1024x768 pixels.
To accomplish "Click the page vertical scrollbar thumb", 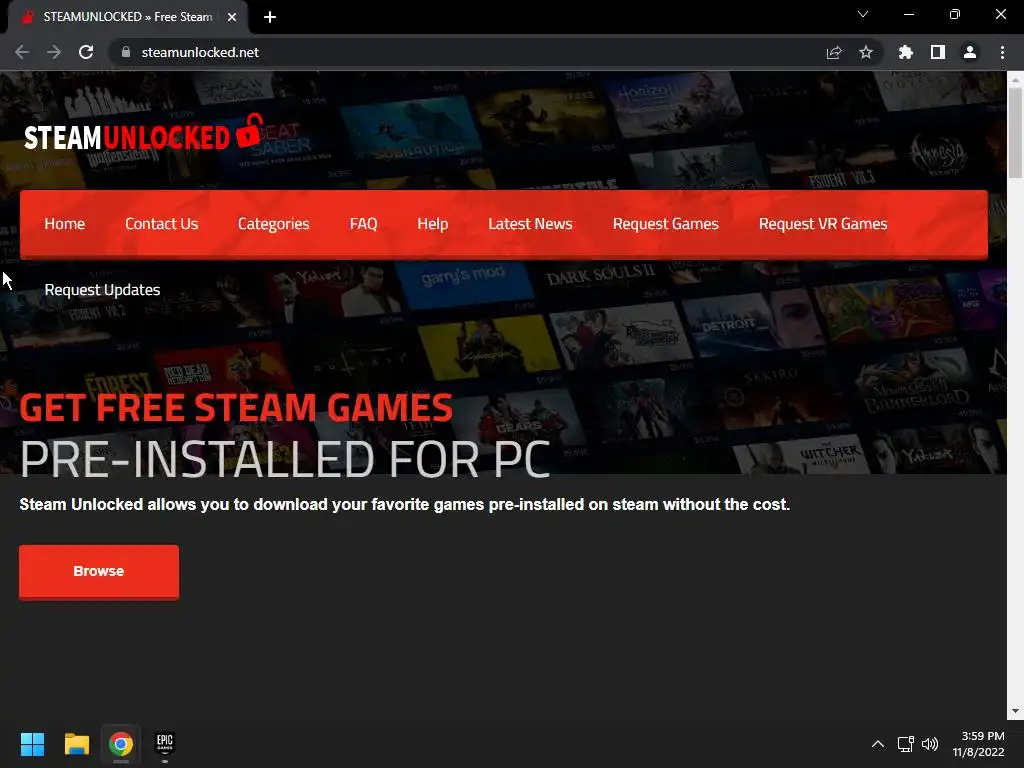I will coord(1015,133).
